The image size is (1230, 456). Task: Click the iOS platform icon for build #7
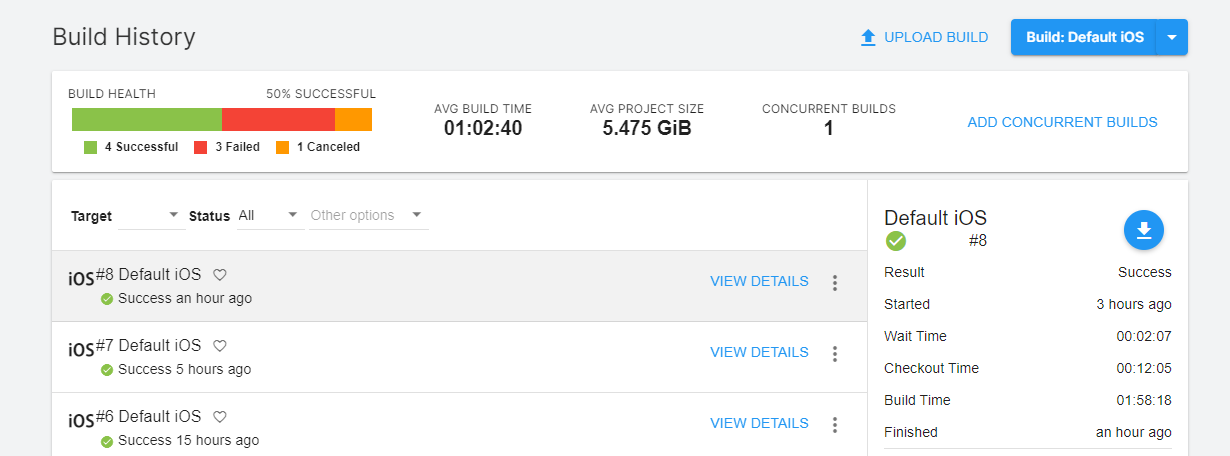click(x=81, y=349)
